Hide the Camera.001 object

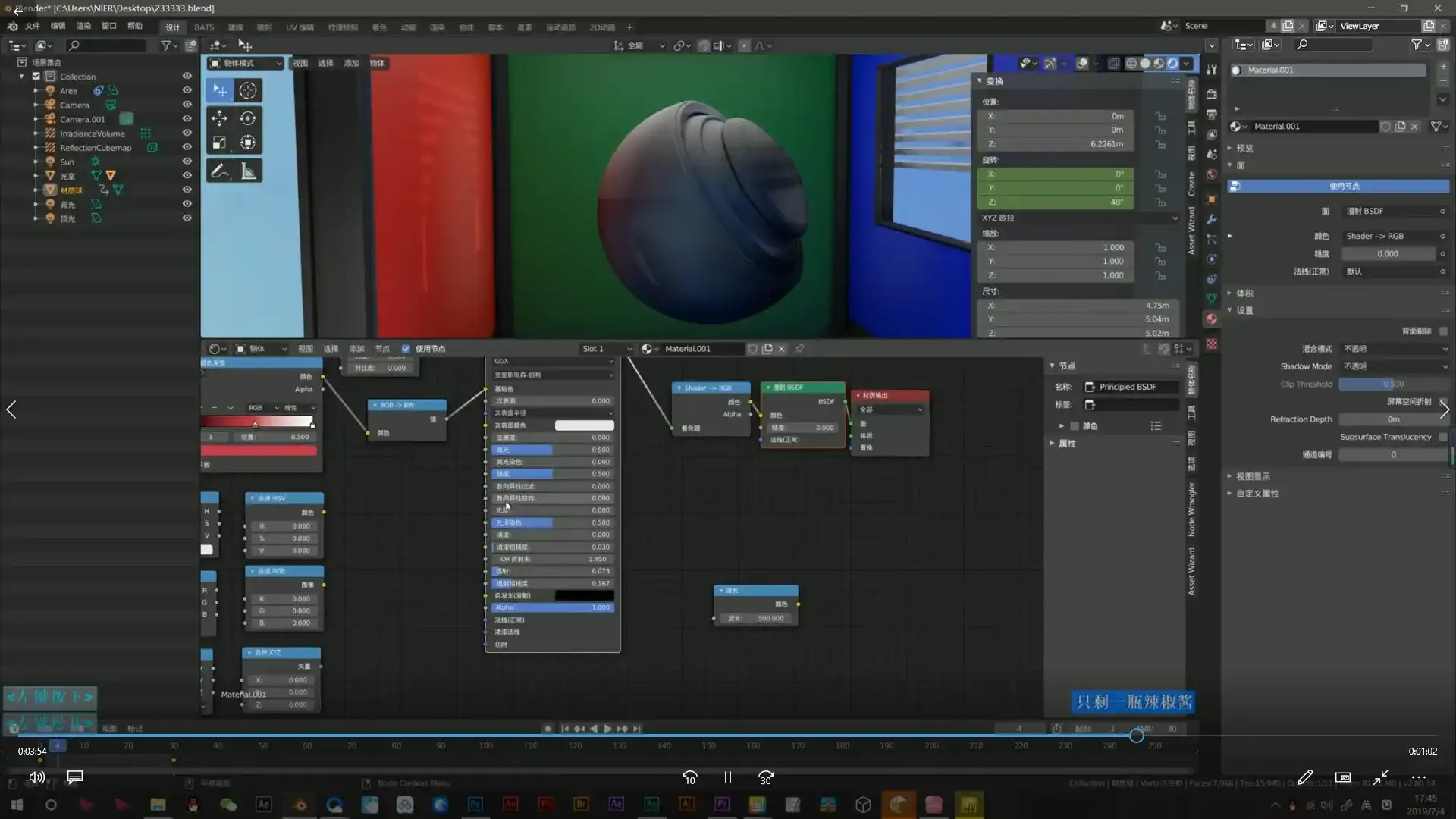[187, 119]
